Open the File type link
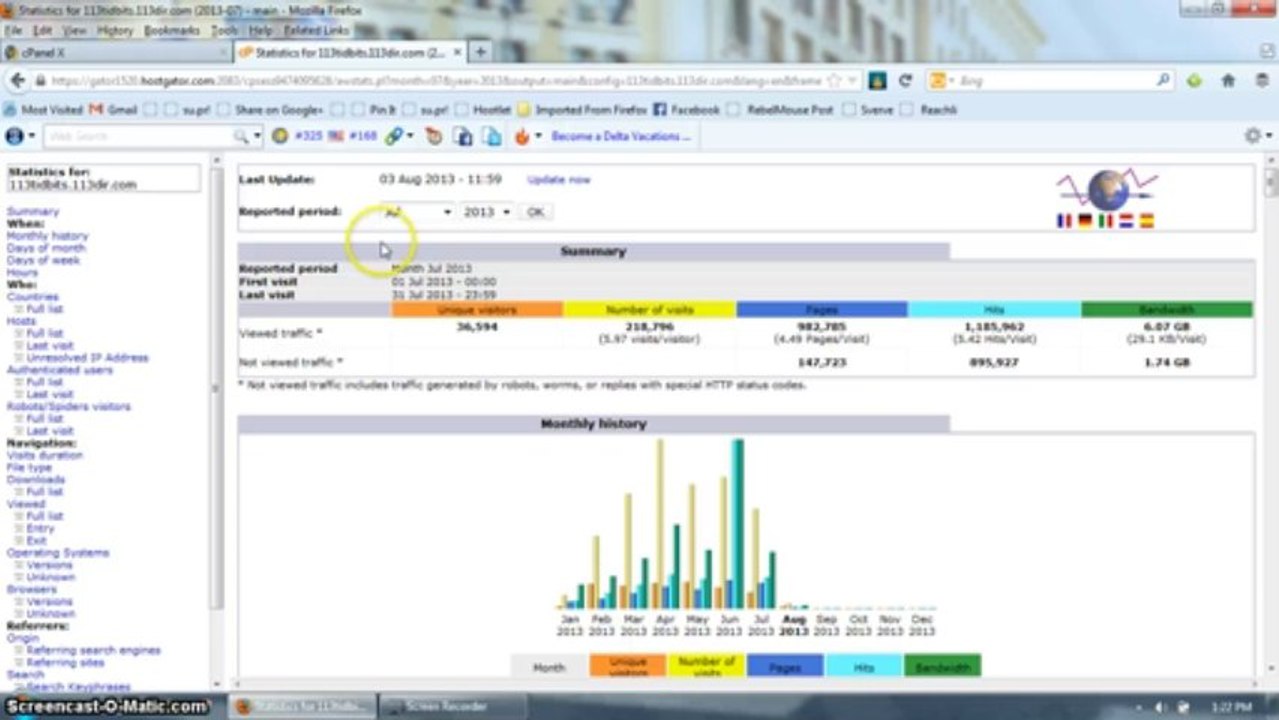The image size is (1279, 720). [29, 467]
